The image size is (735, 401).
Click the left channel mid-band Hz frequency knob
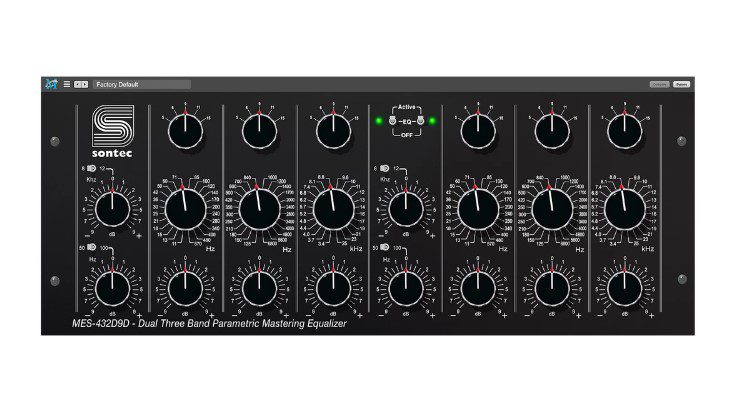pos(258,208)
